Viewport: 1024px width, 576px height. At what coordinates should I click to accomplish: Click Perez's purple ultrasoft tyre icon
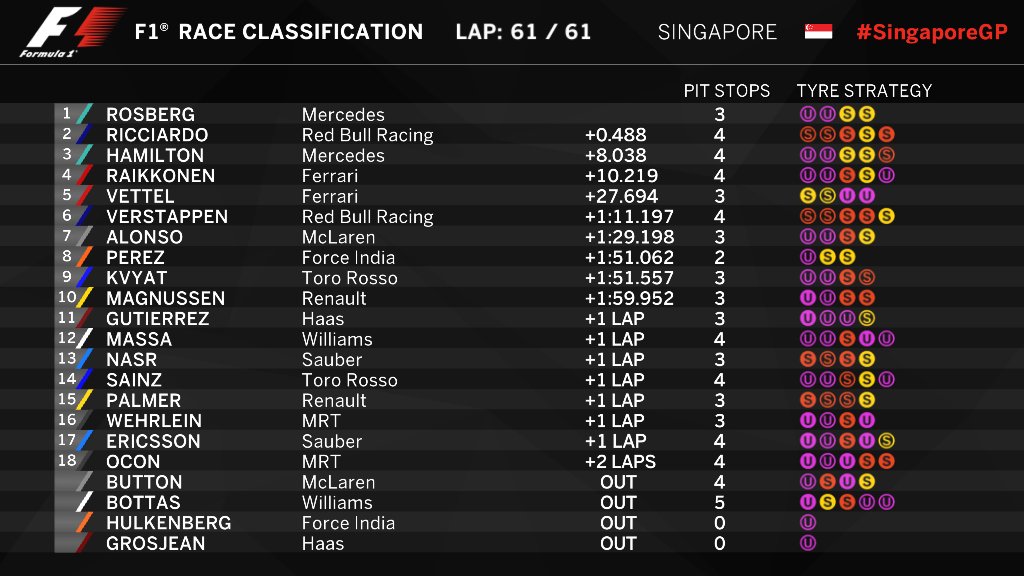(x=808, y=257)
